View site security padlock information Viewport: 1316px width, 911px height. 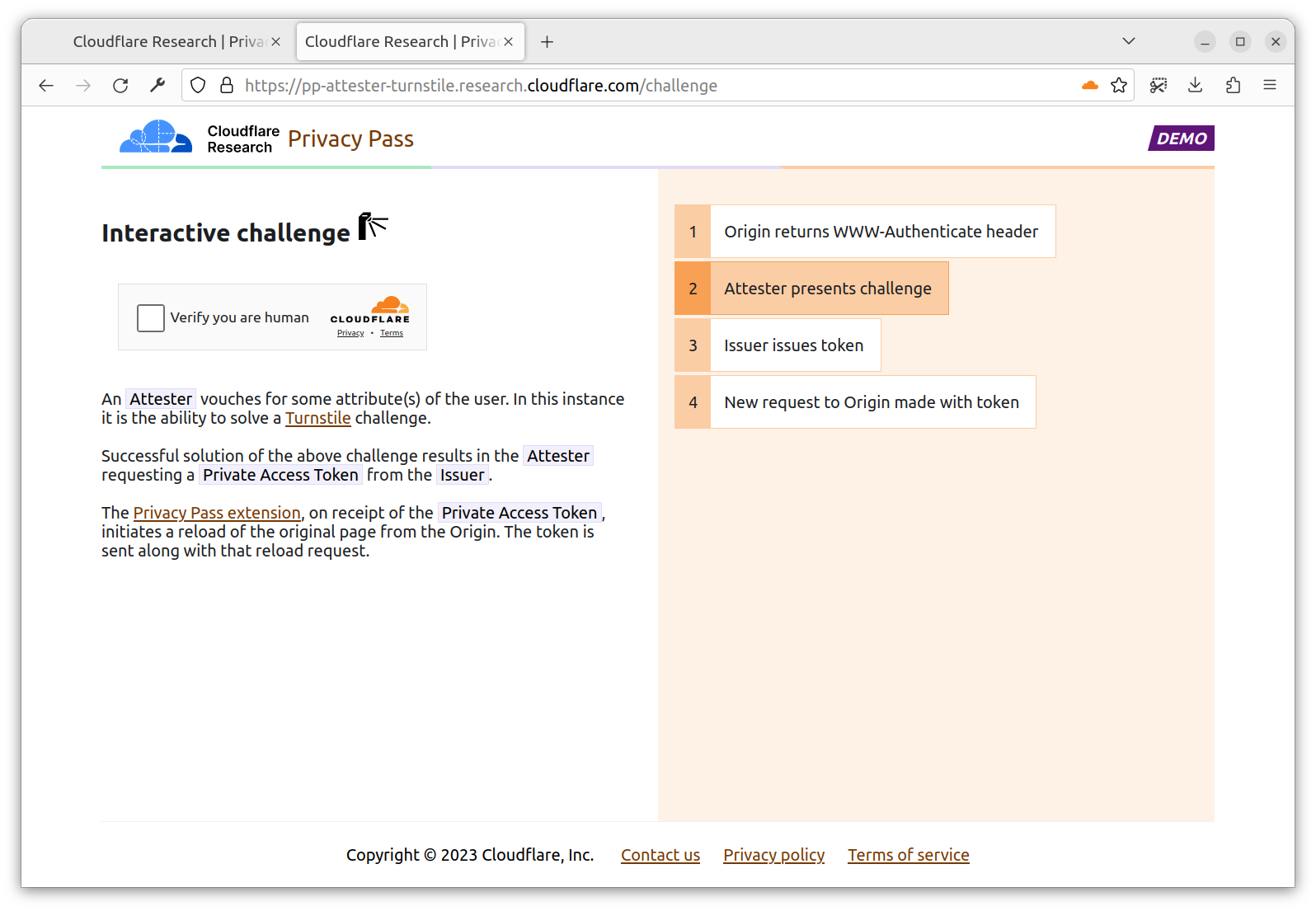[x=227, y=85]
